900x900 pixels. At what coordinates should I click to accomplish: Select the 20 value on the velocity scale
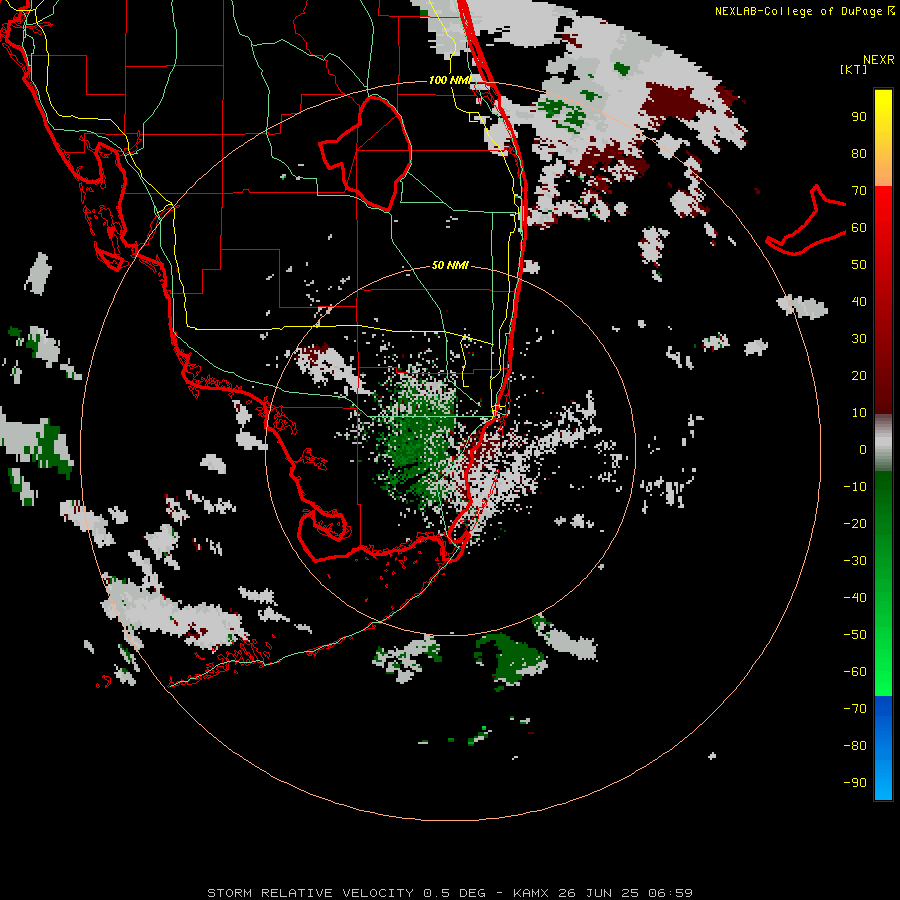tap(859, 376)
